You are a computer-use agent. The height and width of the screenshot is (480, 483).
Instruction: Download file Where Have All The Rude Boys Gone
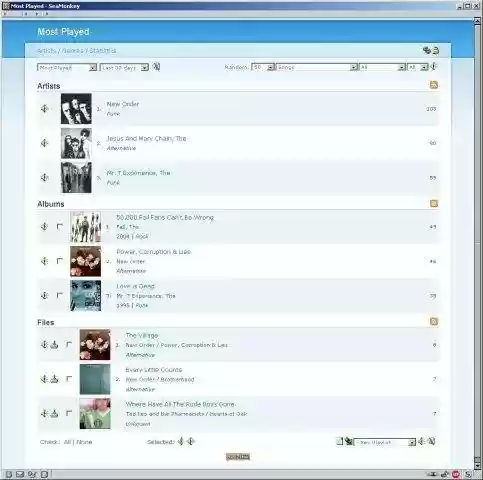click(x=54, y=414)
